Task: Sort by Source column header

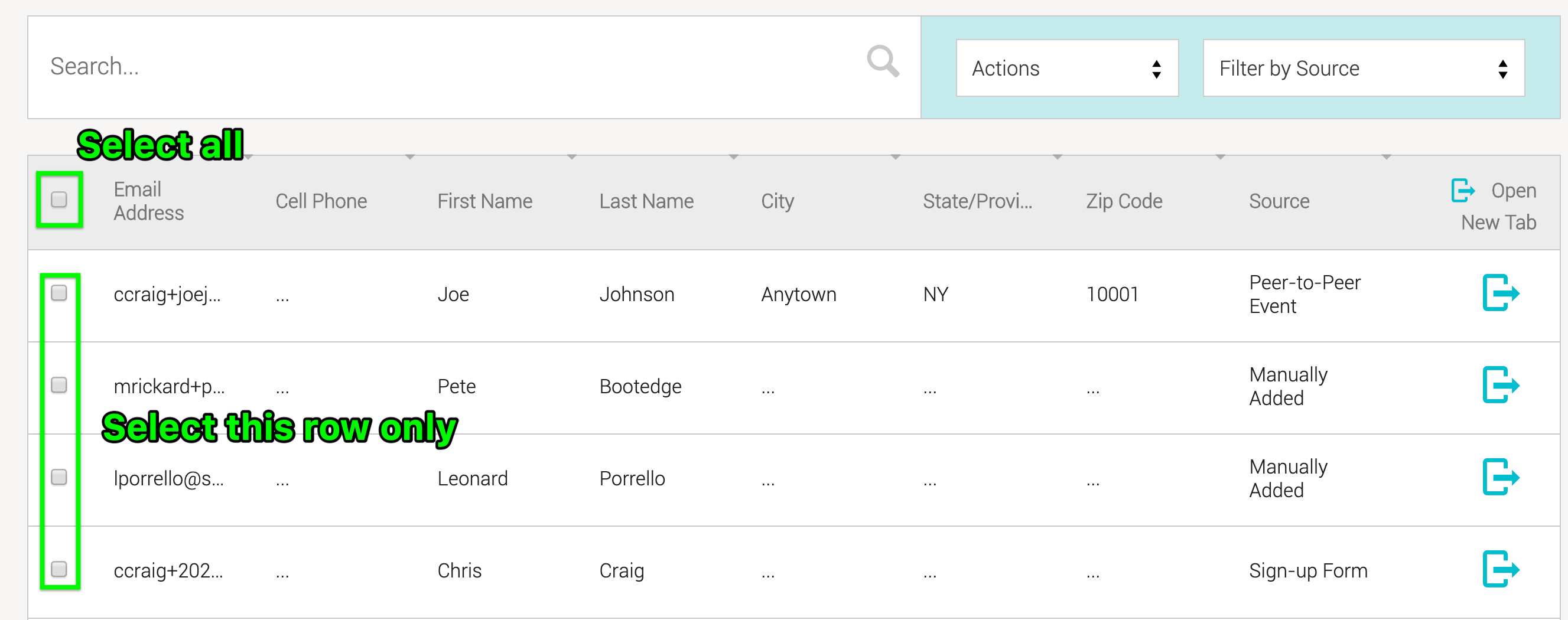Action: click(1279, 201)
